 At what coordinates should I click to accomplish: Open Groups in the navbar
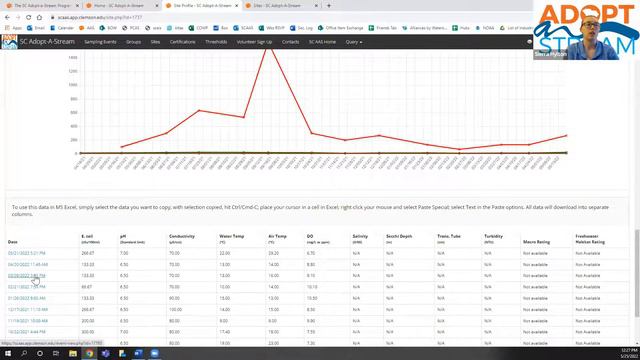tap(133, 42)
